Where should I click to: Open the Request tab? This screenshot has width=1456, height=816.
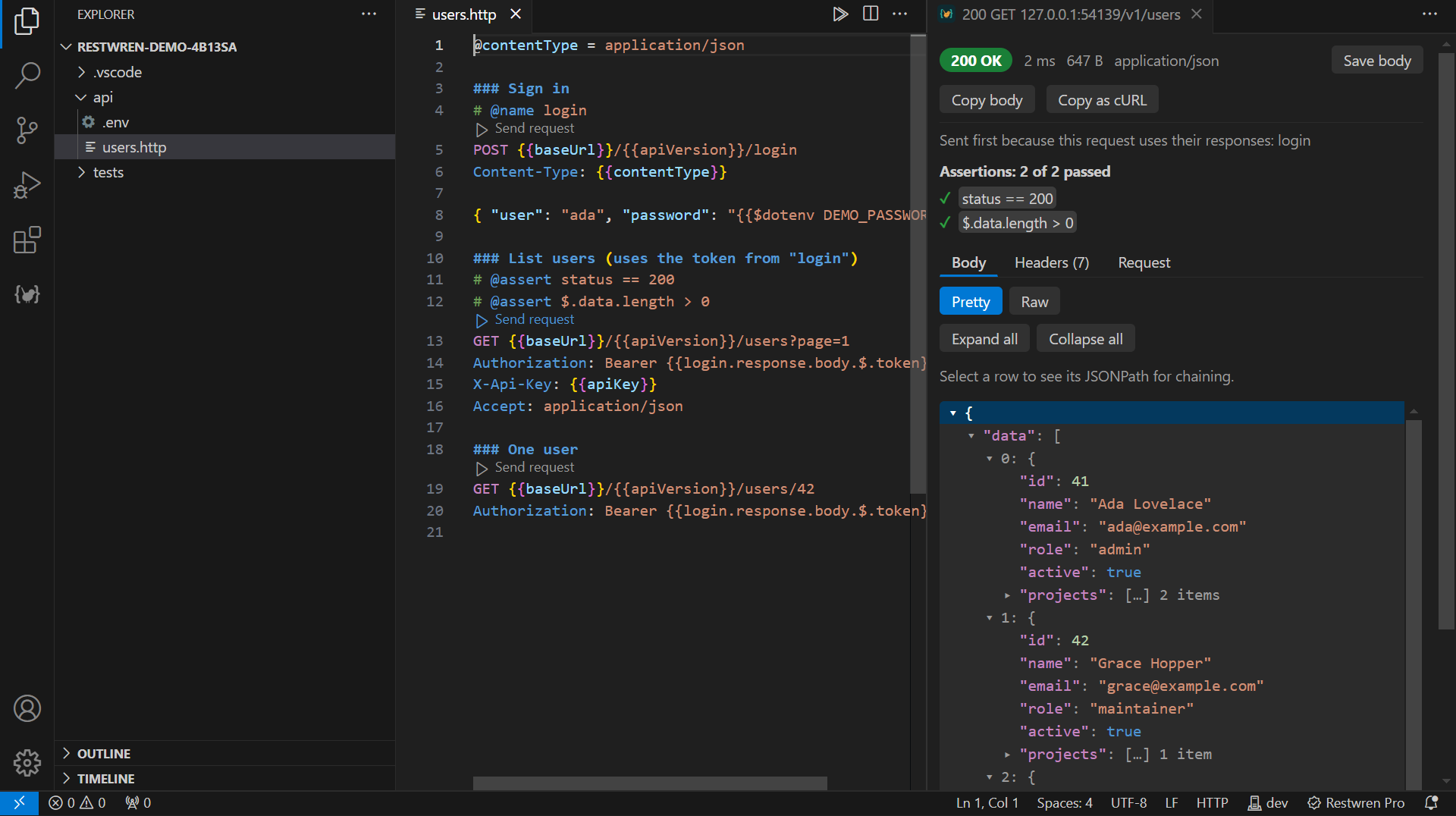pyautogui.click(x=1144, y=262)
